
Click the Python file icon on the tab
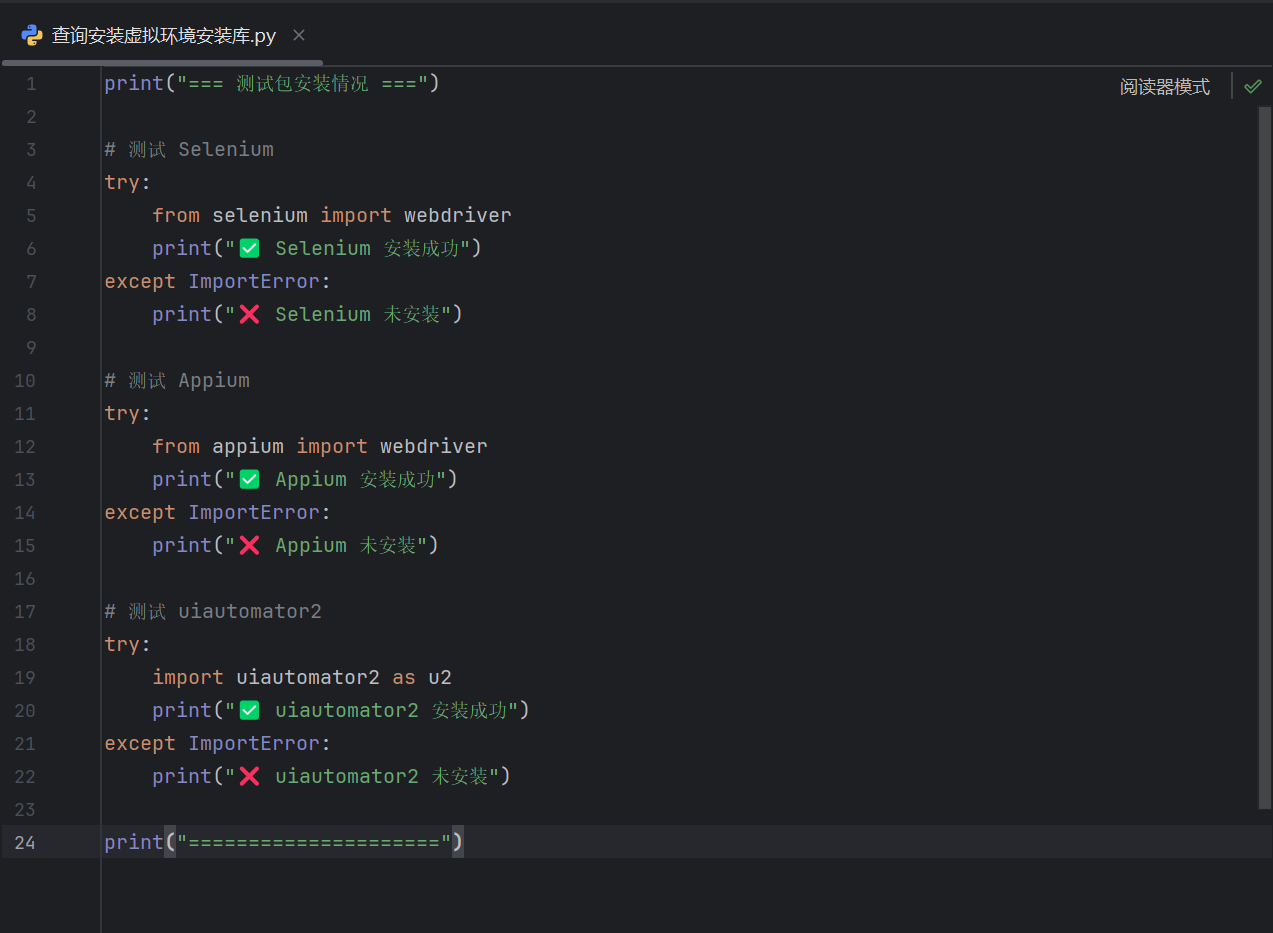tap(31, 35)
